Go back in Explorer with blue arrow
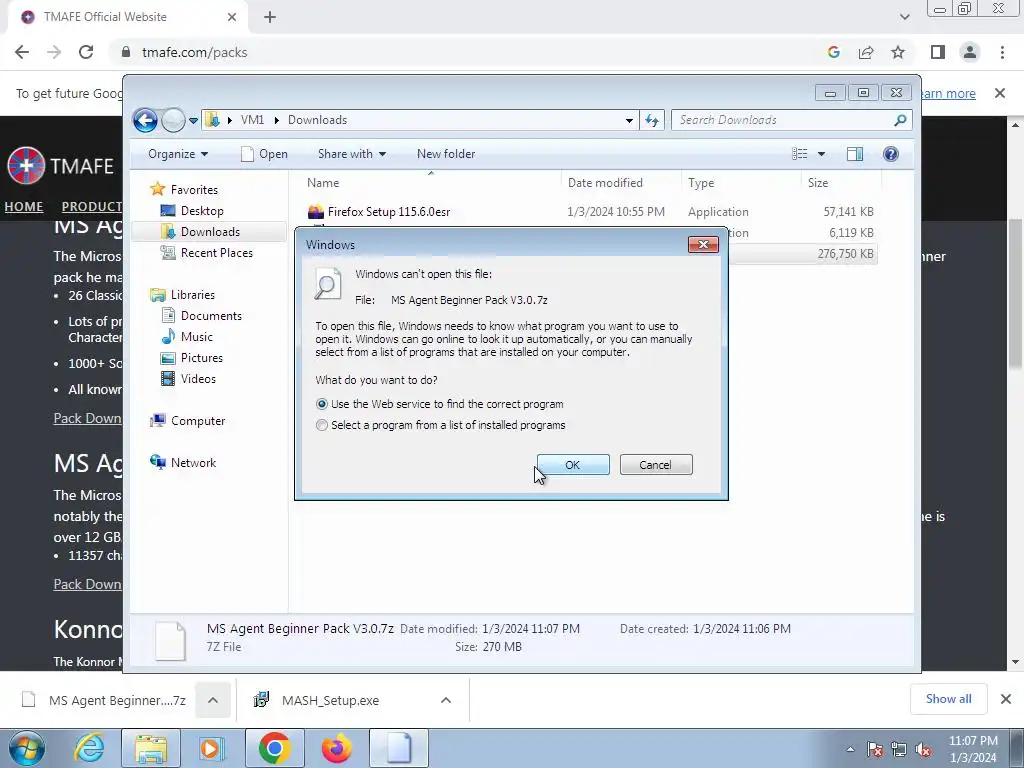Viewport: 1024px width, 768px height. 145,120
